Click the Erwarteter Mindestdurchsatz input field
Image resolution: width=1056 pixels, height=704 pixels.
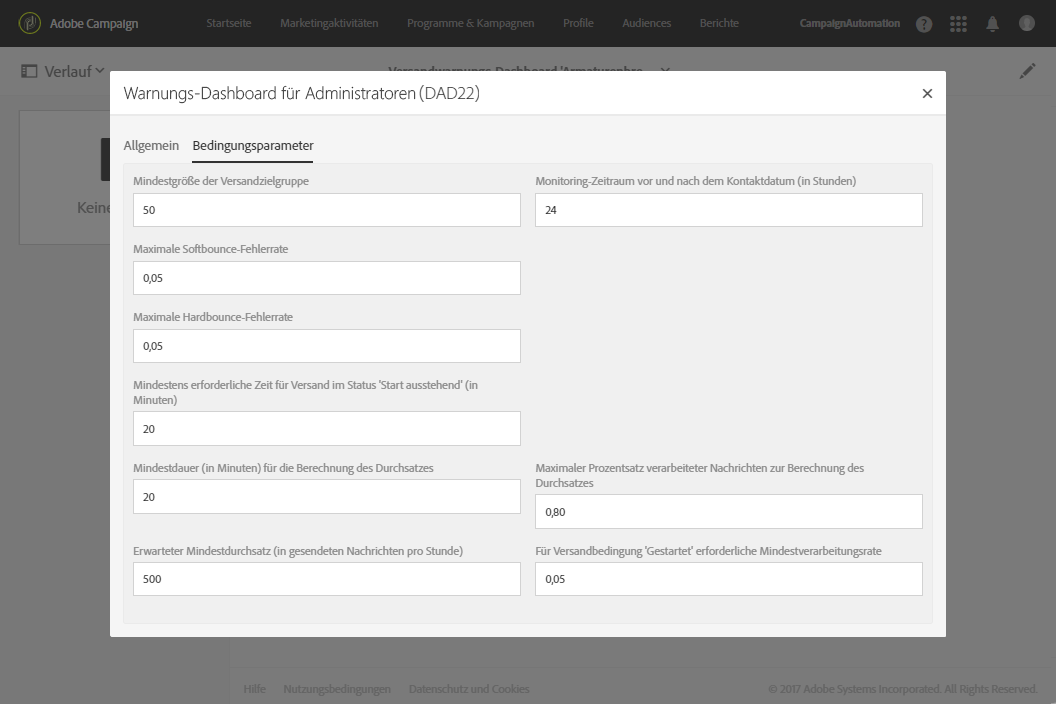pos(326,579)
